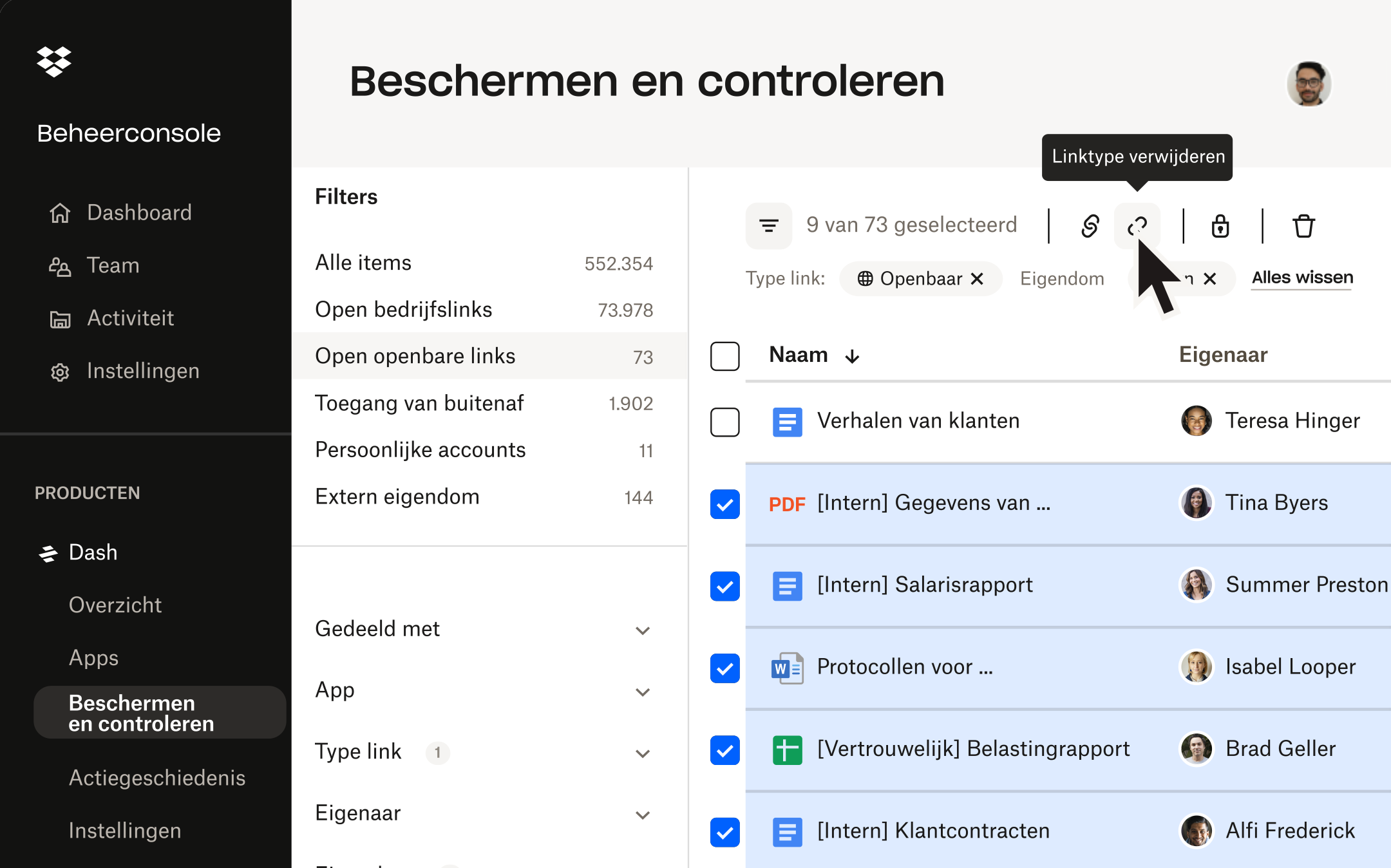This screenshot has height=868, width=1391.
Task: Click the Salarisrapport document icon
Action: click(x=787, y=586)
